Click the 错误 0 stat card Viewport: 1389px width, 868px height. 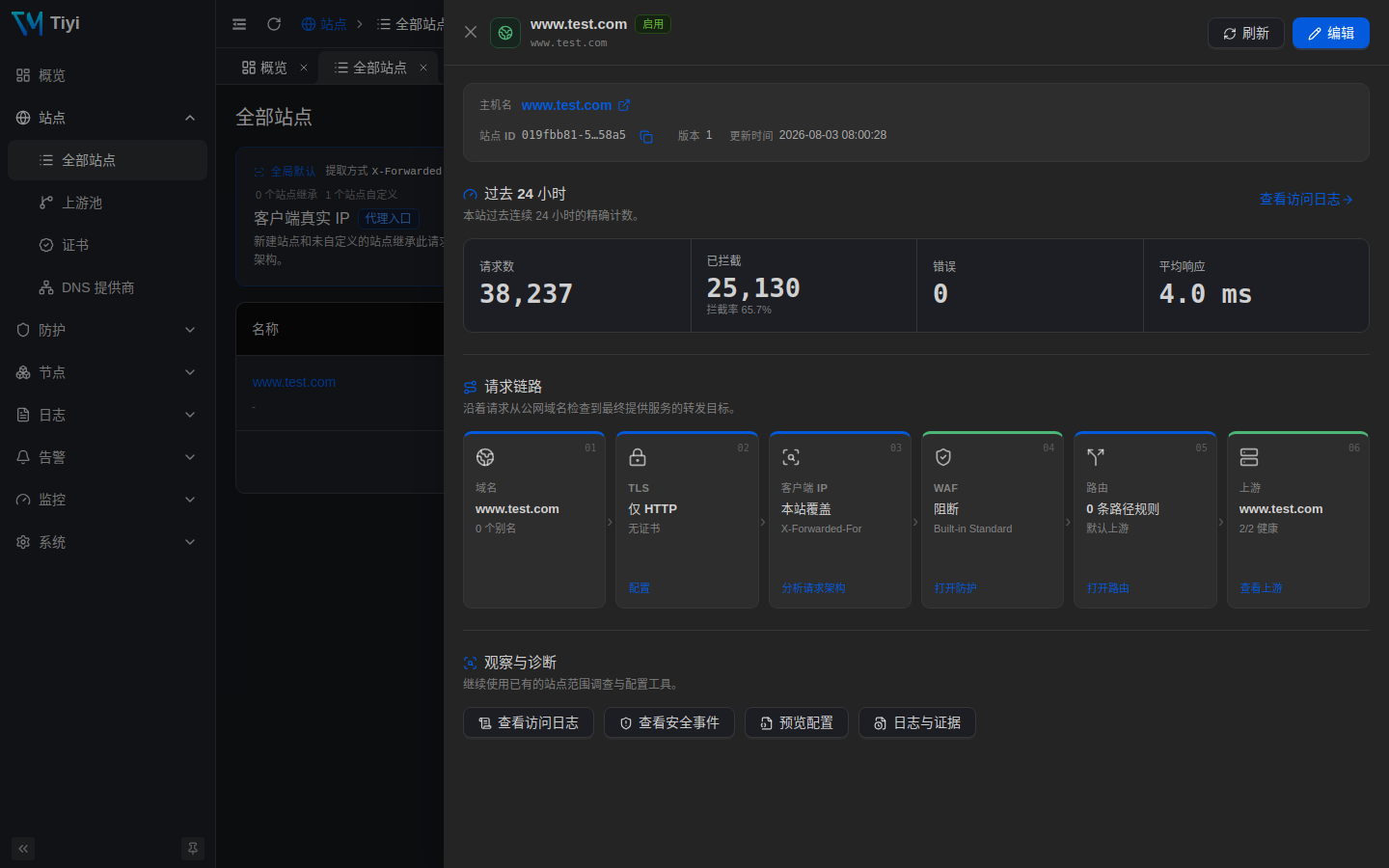[1030, 285]
